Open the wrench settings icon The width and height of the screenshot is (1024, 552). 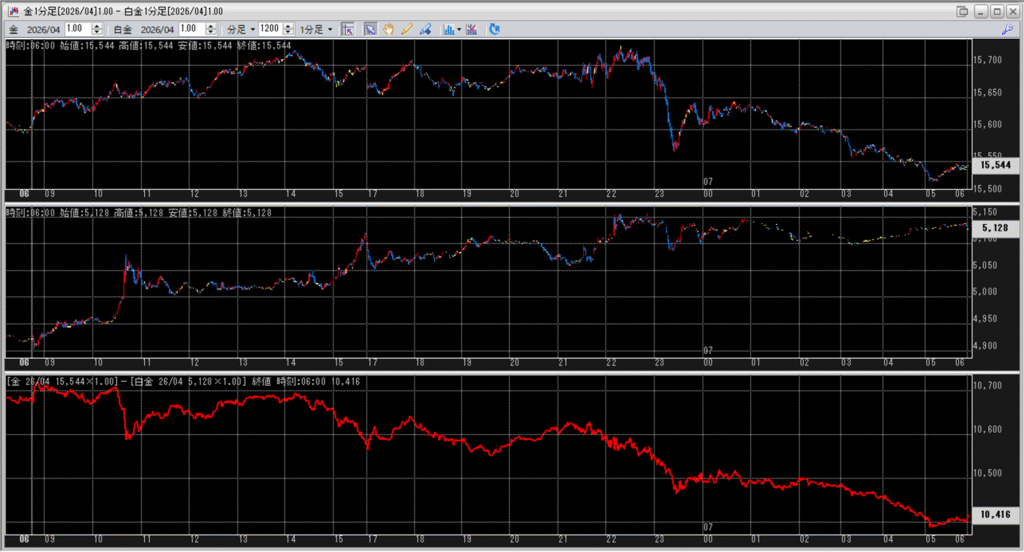point(1006,29)
